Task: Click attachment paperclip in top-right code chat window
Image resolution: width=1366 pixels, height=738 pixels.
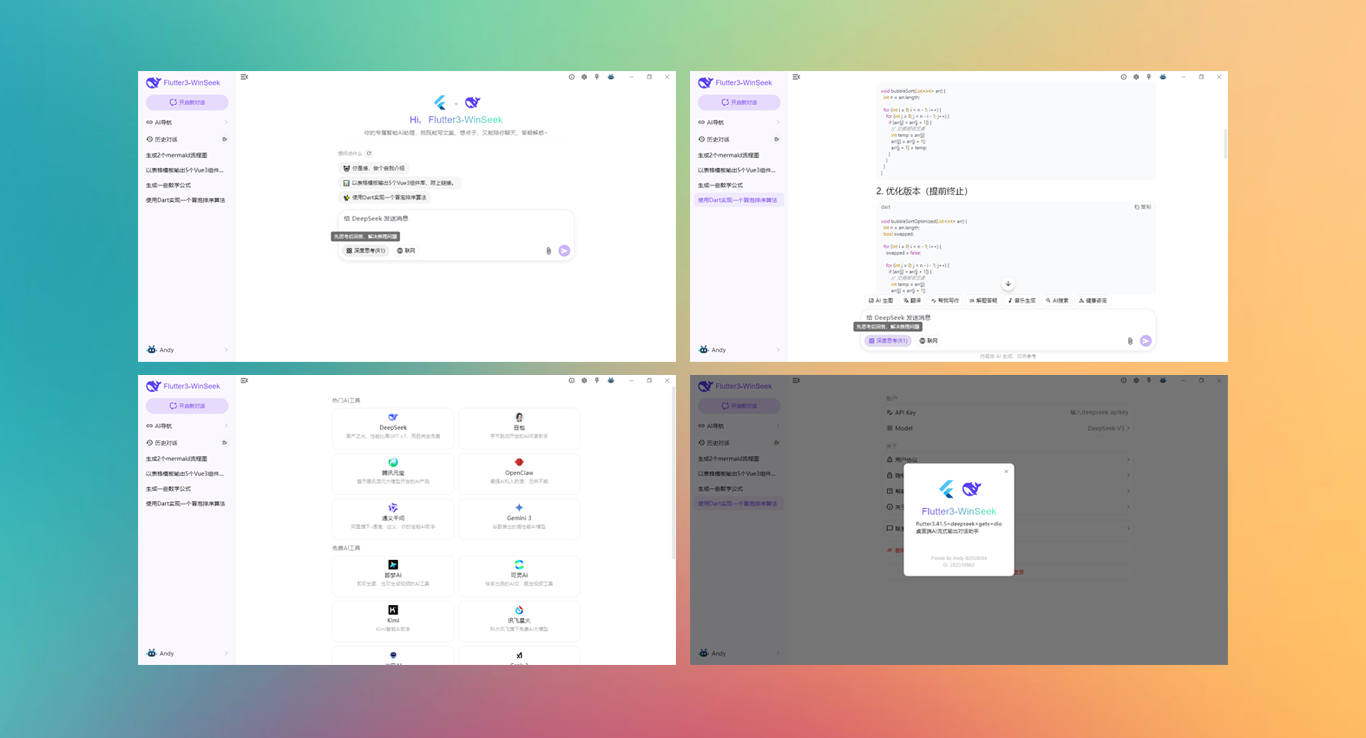Action: click(x=1130, y=341)
